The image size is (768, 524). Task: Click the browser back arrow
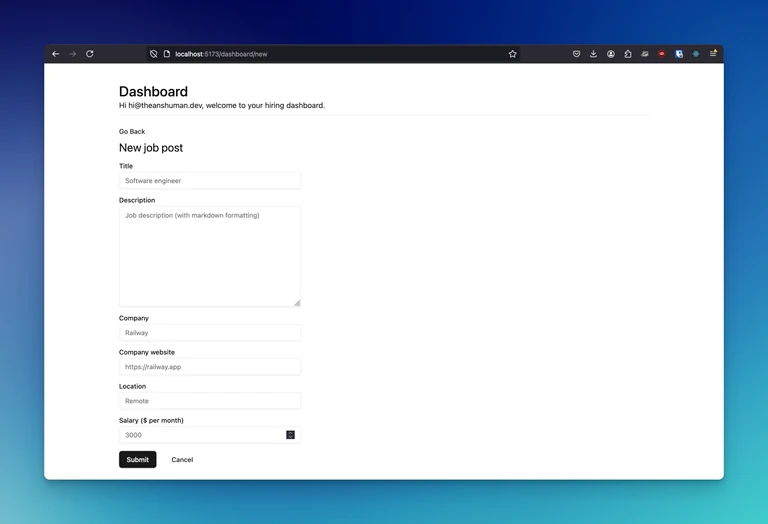pos(55,54)
